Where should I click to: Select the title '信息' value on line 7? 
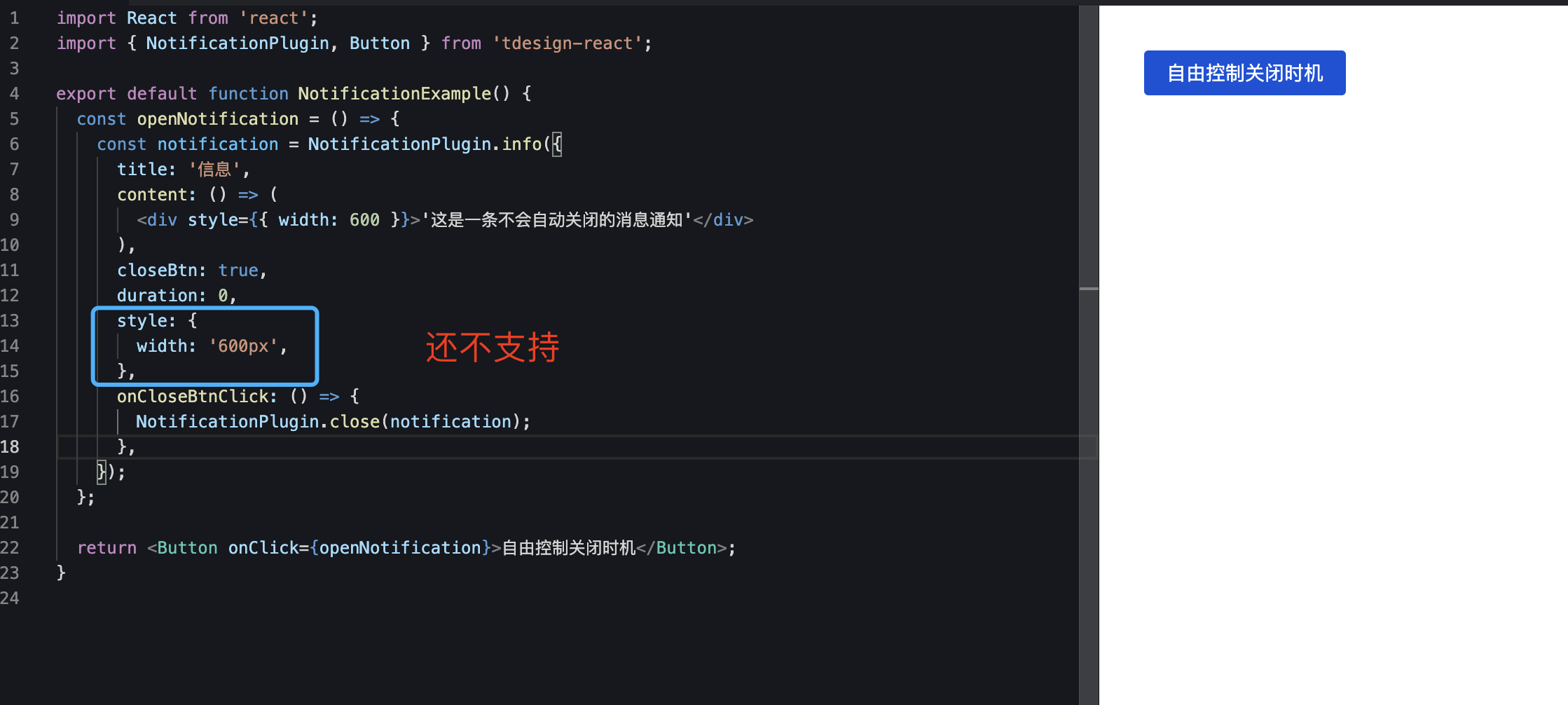pyautogui.click(x=218, y=169)
